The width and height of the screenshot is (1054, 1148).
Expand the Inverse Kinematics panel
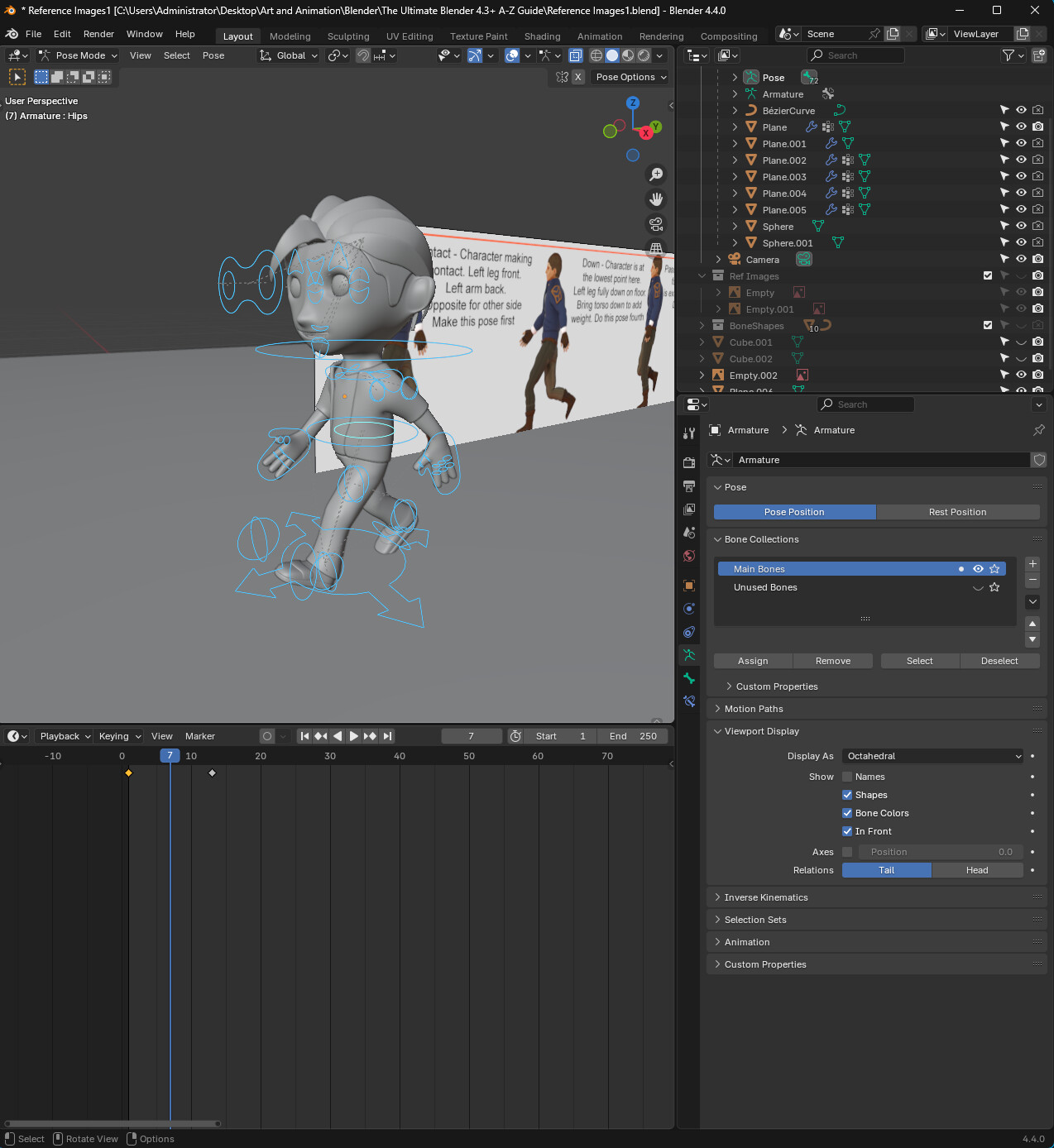(x=766, y=897)
